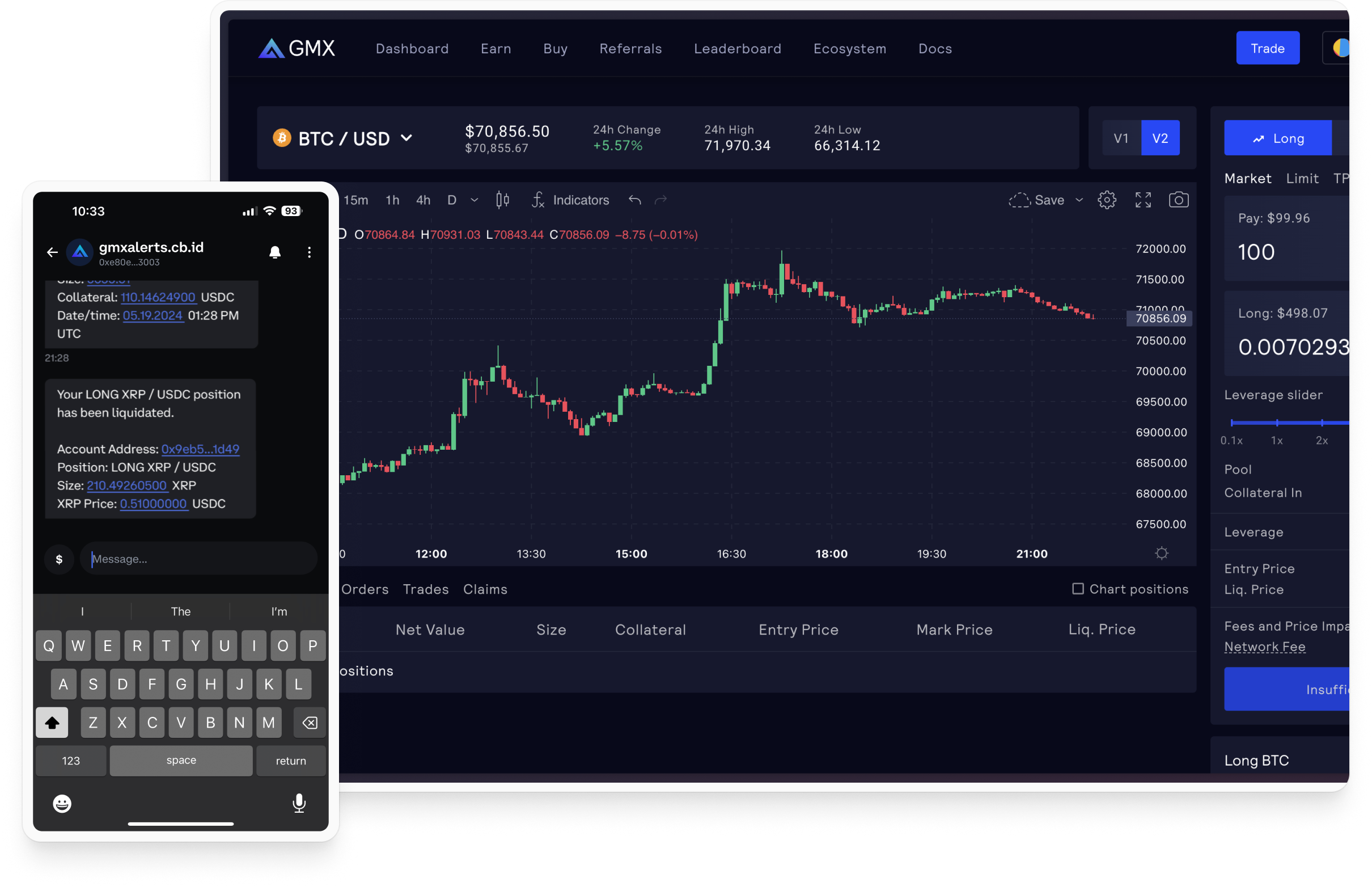Click the fullscreen expand icon
1372x887 pixels.
coord(1143,200)
